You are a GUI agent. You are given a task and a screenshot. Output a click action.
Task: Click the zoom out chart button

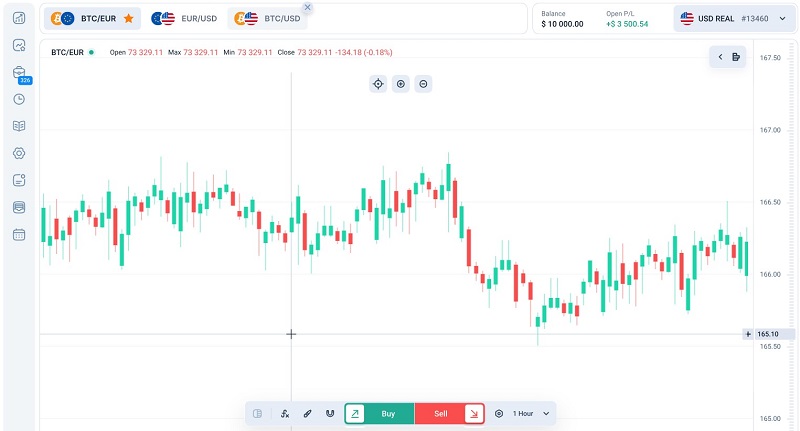pyautogui.click(x=424, y=84)
